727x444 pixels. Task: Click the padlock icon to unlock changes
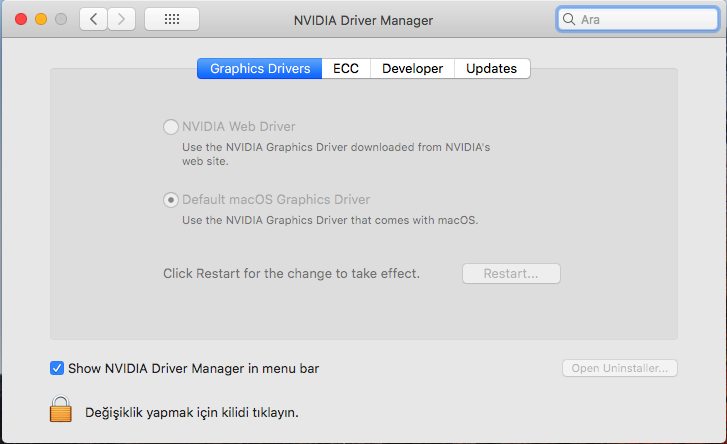(62, 410)
